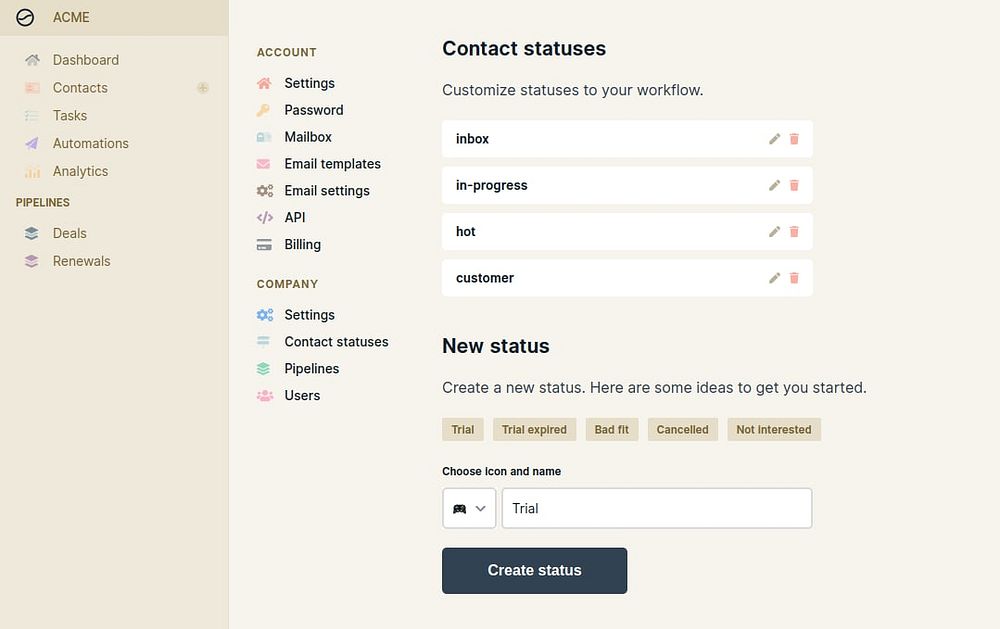Click edit pencil for customer status
This screenshot has height=629, width=1000.
[x=774, y=278]
